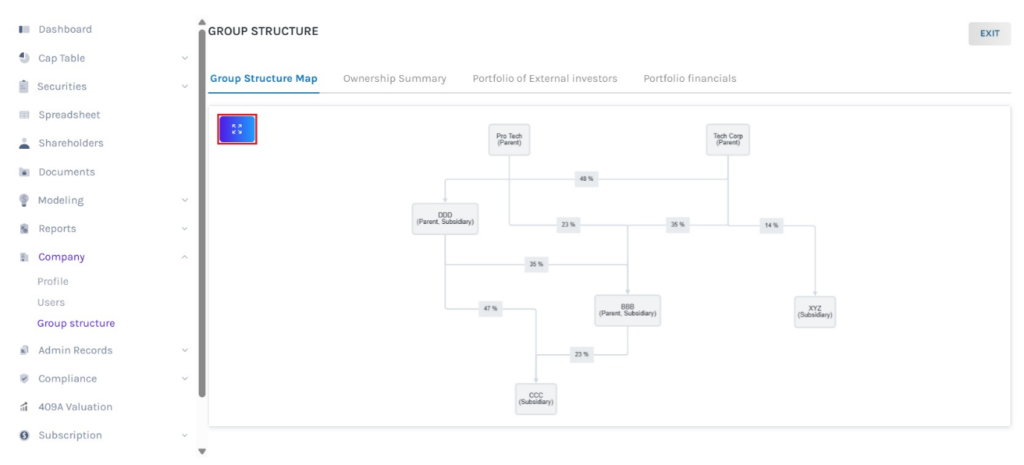Collapse the Company section chevron
This screenshot has height=465, width=1024.
coord(185,257)
